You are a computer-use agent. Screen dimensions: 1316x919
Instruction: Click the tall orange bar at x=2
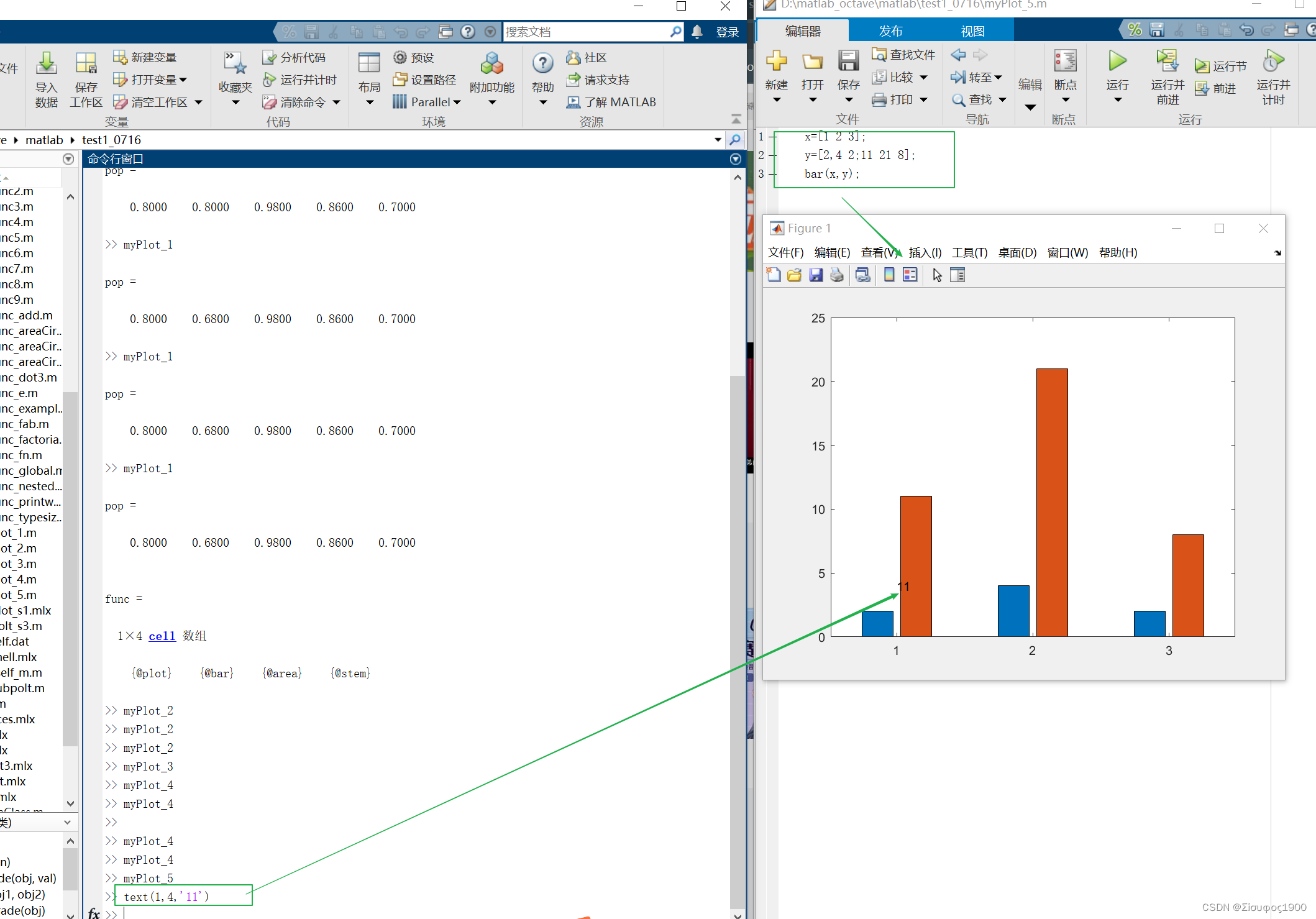point(1051,502)
